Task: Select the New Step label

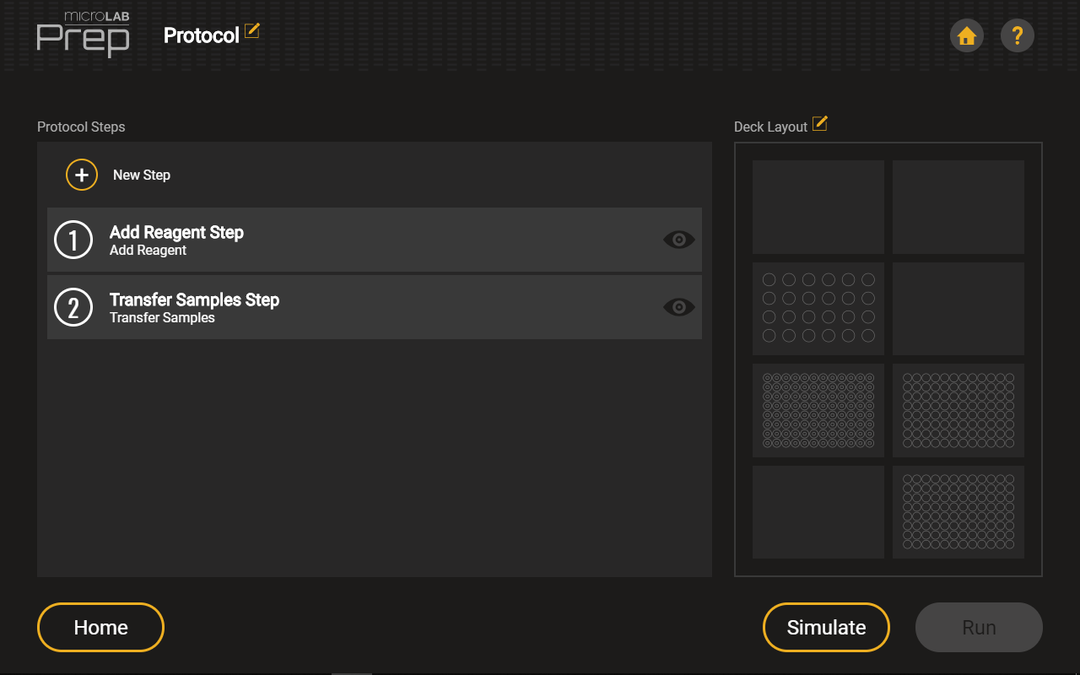Action: (141, 175)
